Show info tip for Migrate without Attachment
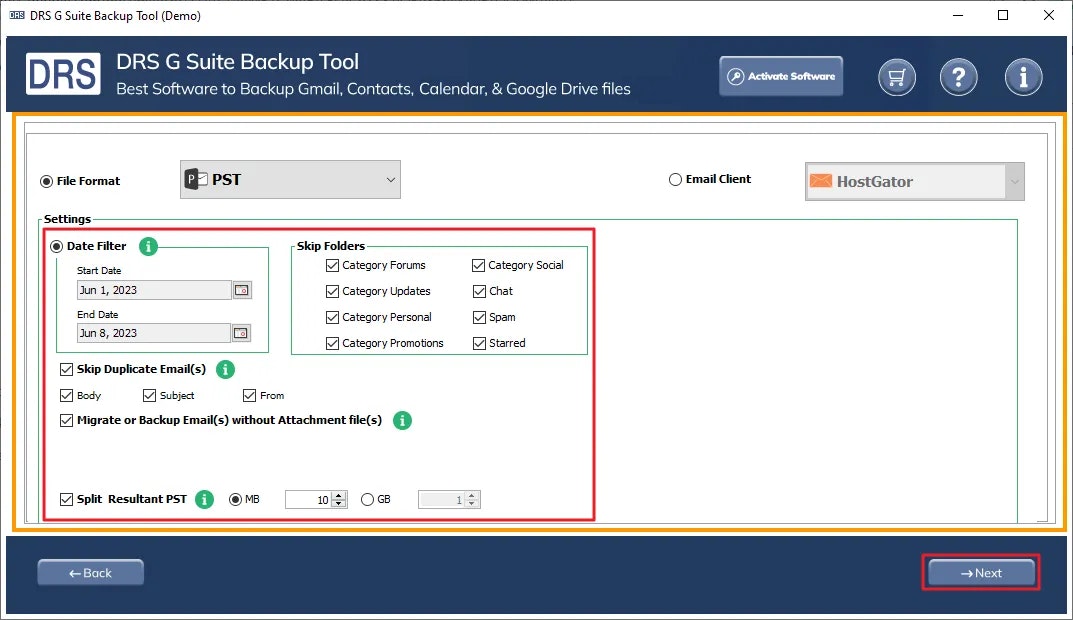Screen dimensions: 1073x620 coord(402,420)
